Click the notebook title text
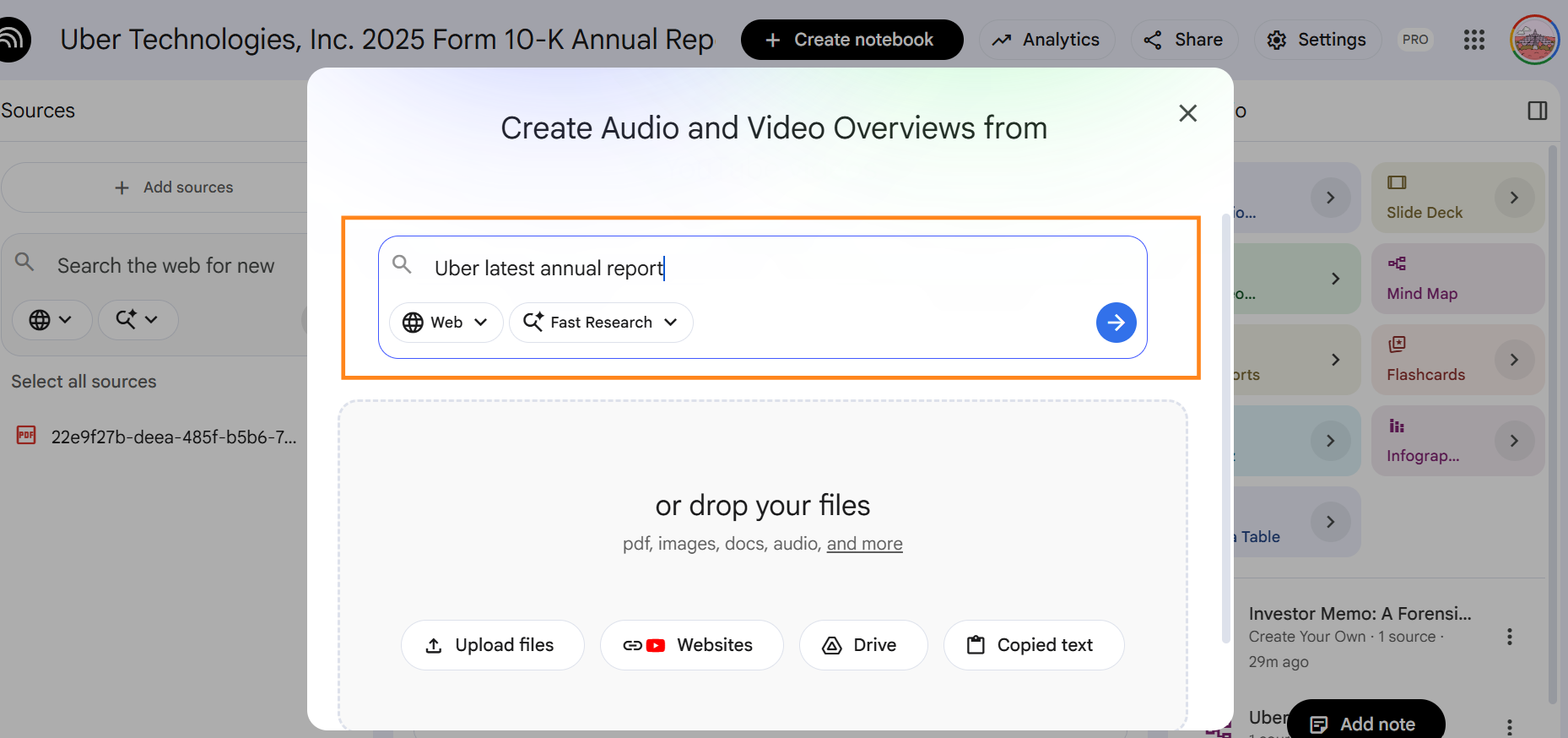This screenshot has height=738, width=1568. [387, 40]
